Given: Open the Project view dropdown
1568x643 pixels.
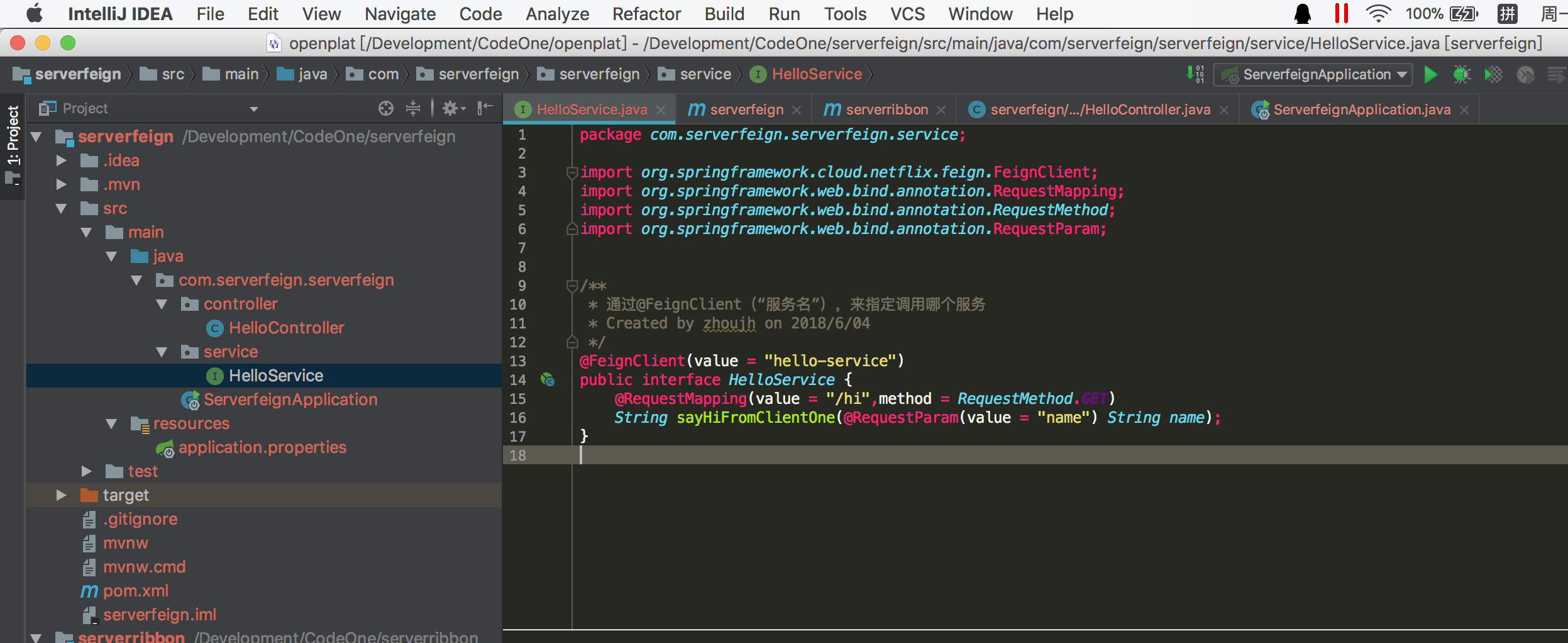Looking at the screenshot, I should click(253, 109).
